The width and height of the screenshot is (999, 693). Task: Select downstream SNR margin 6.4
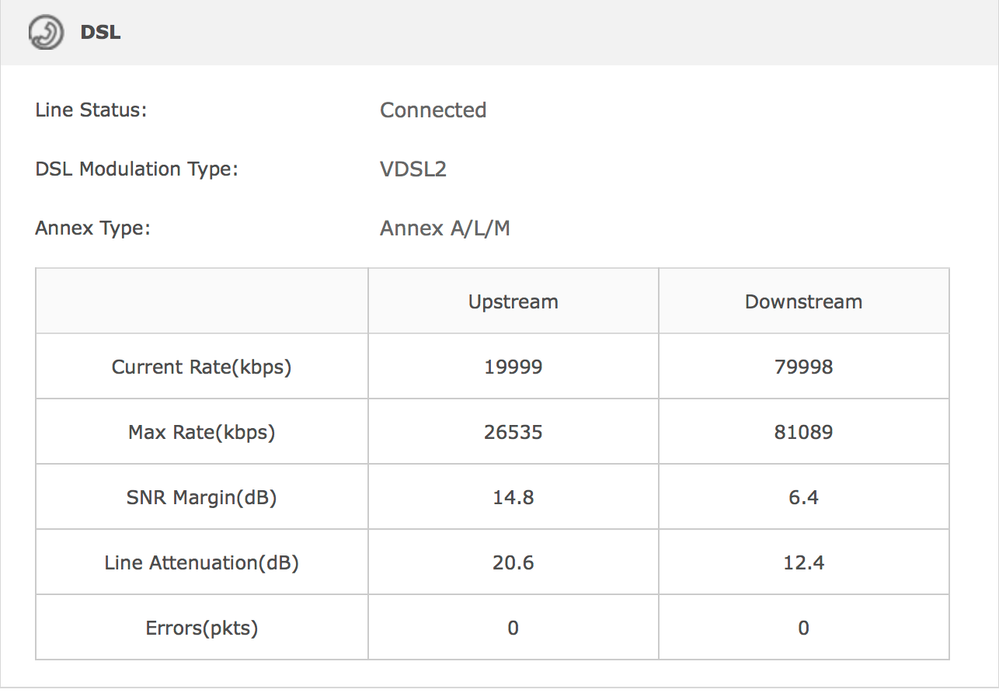[x=803, y=497]
